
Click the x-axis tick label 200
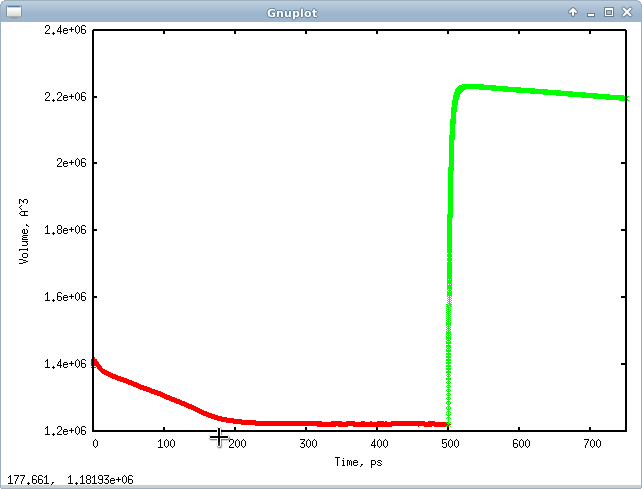click(237, 444)
